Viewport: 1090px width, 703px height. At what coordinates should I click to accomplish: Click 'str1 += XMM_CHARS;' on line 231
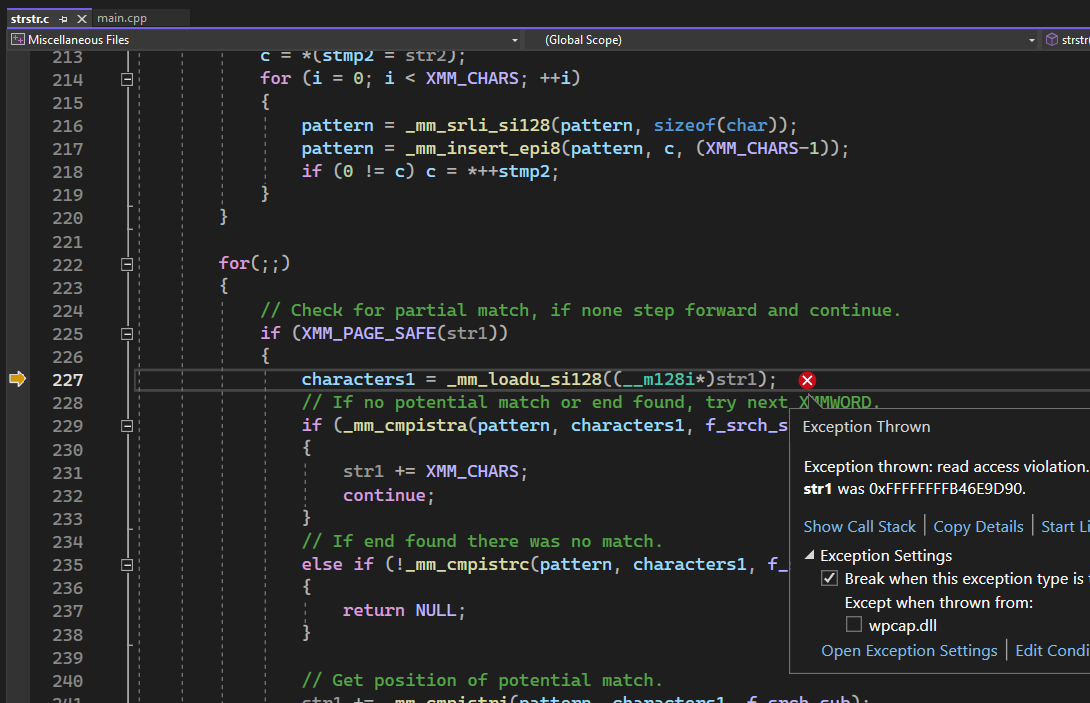[435, 471]
